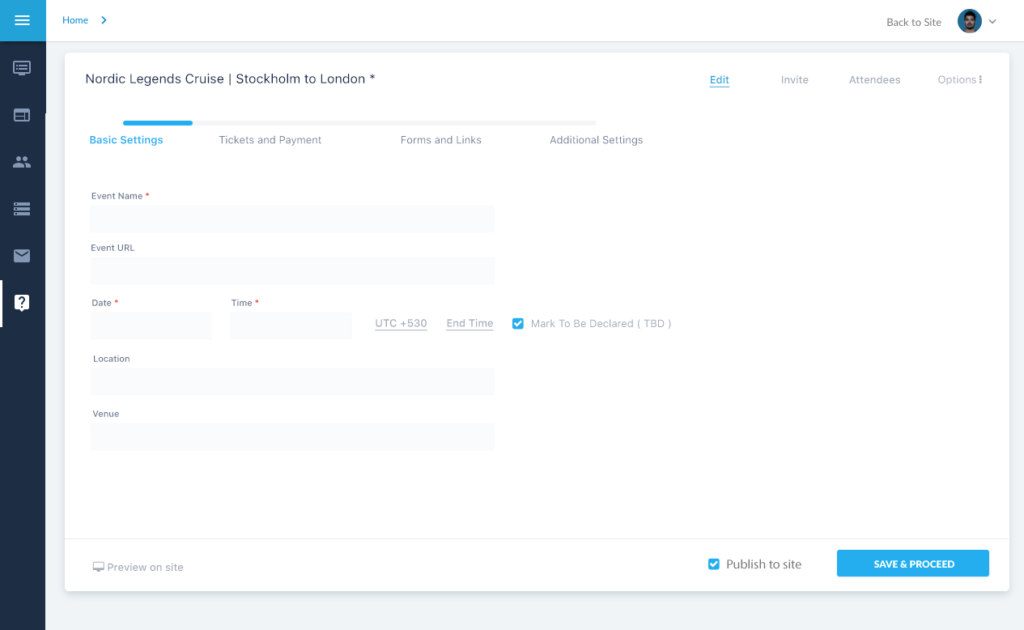The width and height of the screenshot is (1024, 630).
Task: Switch to Forms and Links tab
Action: [x=441, y=140]
